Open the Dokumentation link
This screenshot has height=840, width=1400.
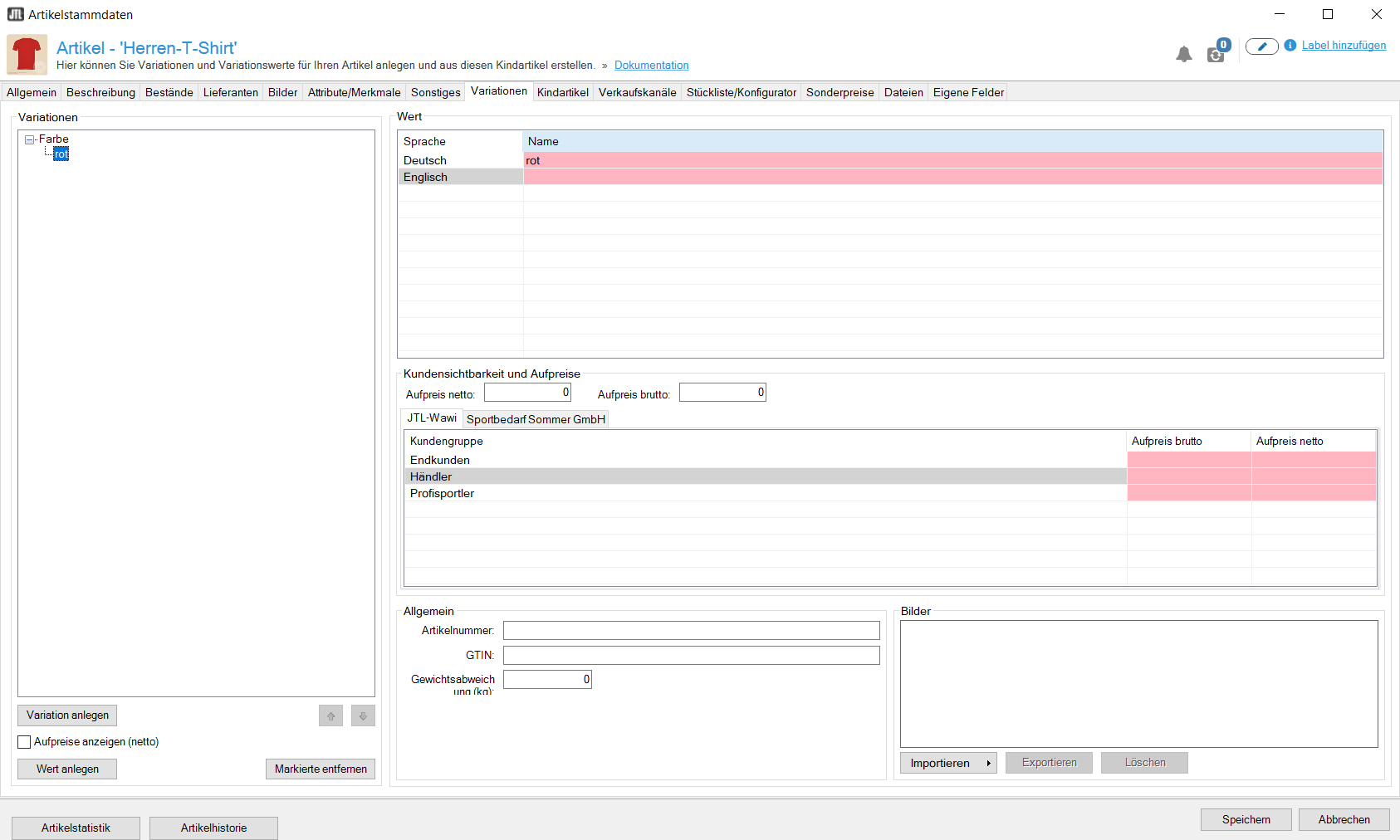click(x=651, y=66)
